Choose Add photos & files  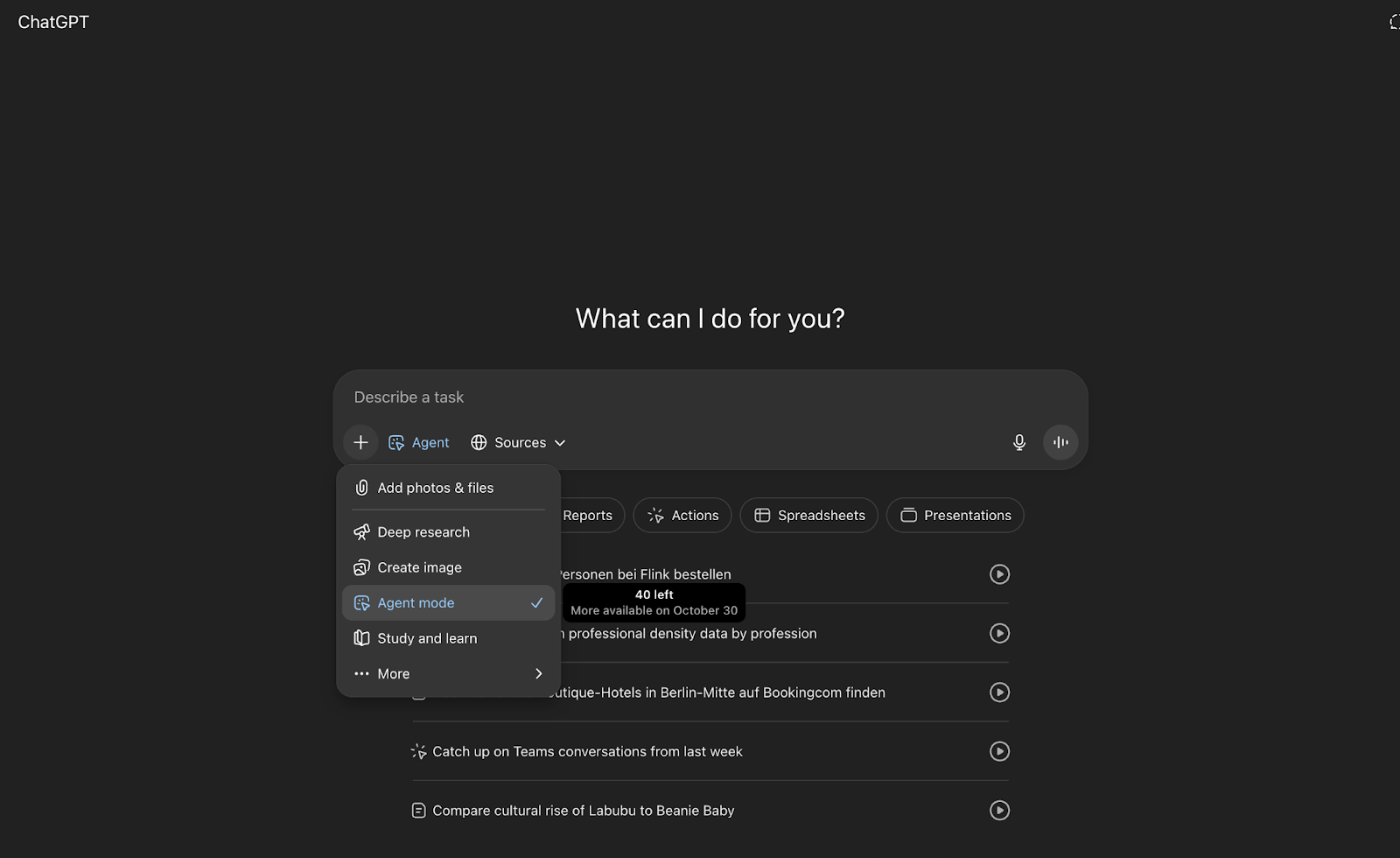coord(435,489)
